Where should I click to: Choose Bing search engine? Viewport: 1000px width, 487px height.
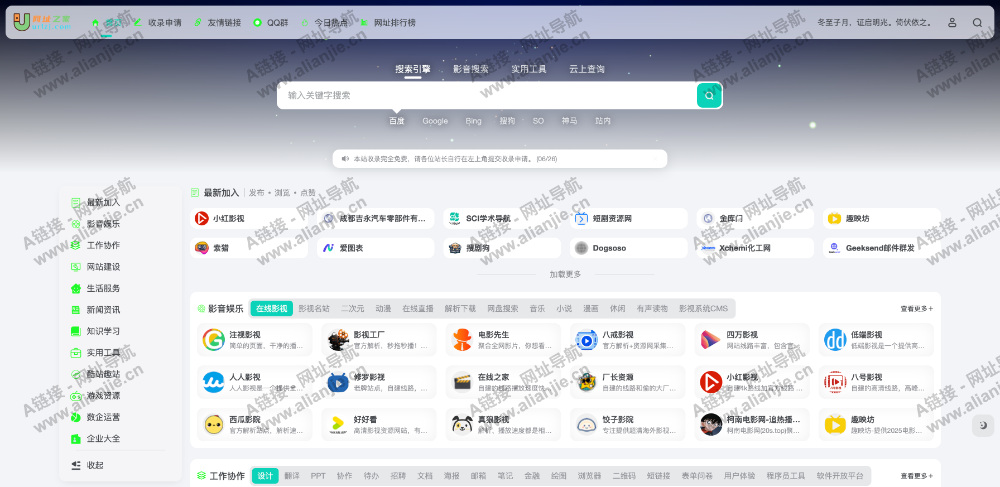pyautogui.click(x=473, y=121)
